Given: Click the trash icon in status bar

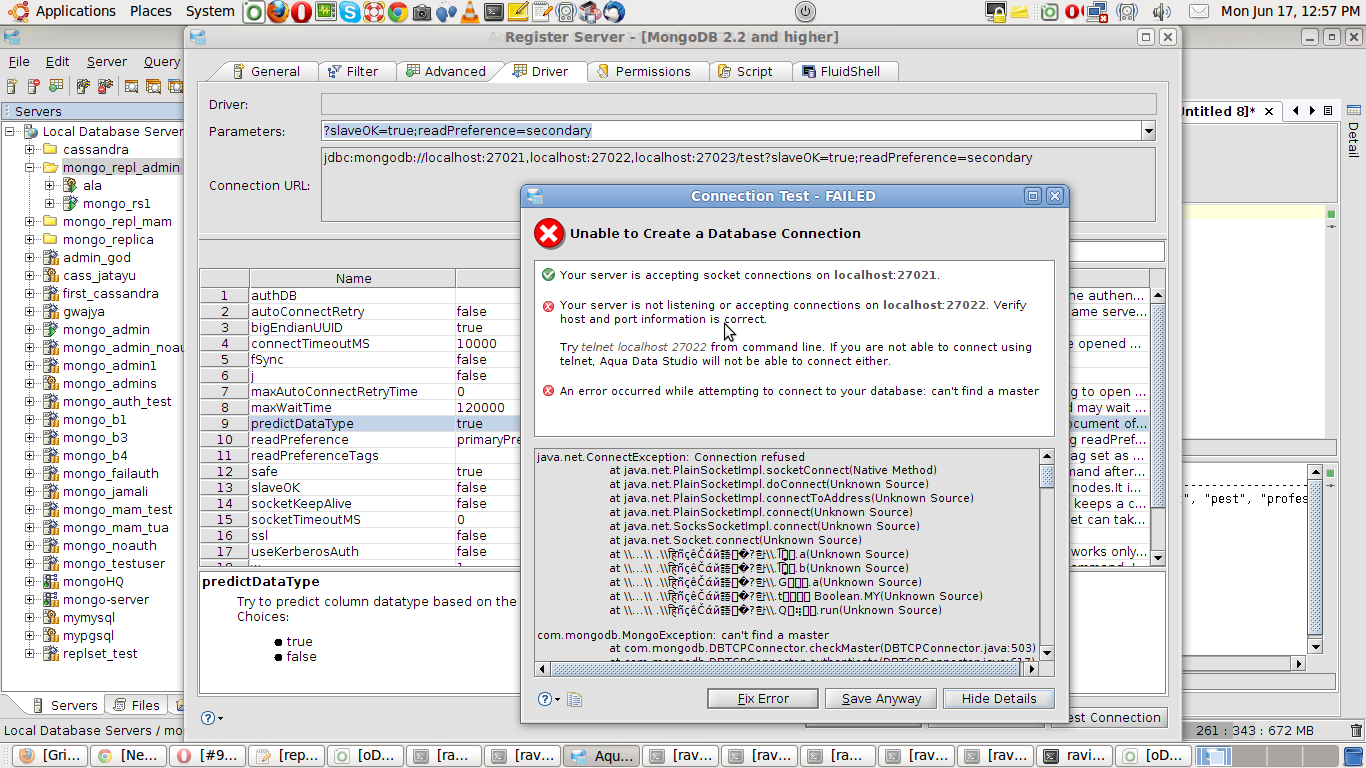Looking at the screenshot, I should [1355, 731].
